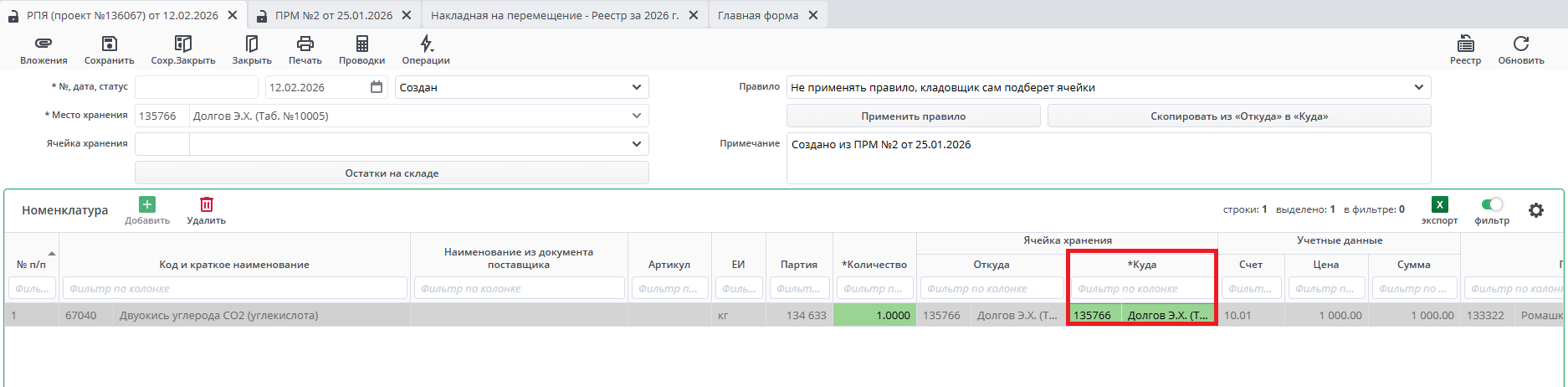
Task: Expand the Правило rule dropdown
Action: tap(1418, 87)
